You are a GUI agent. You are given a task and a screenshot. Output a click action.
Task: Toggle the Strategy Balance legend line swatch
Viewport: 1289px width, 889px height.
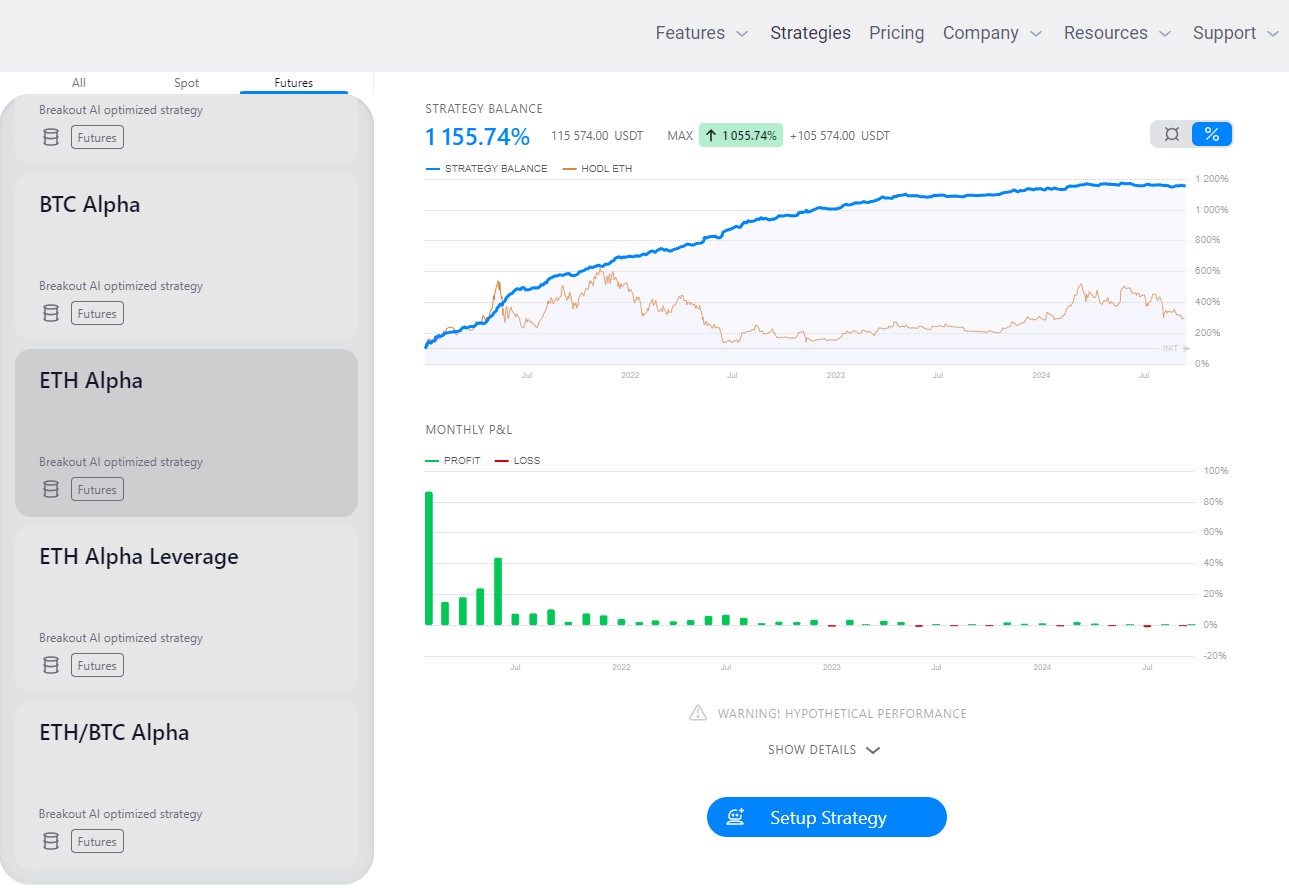pos(433,169)
